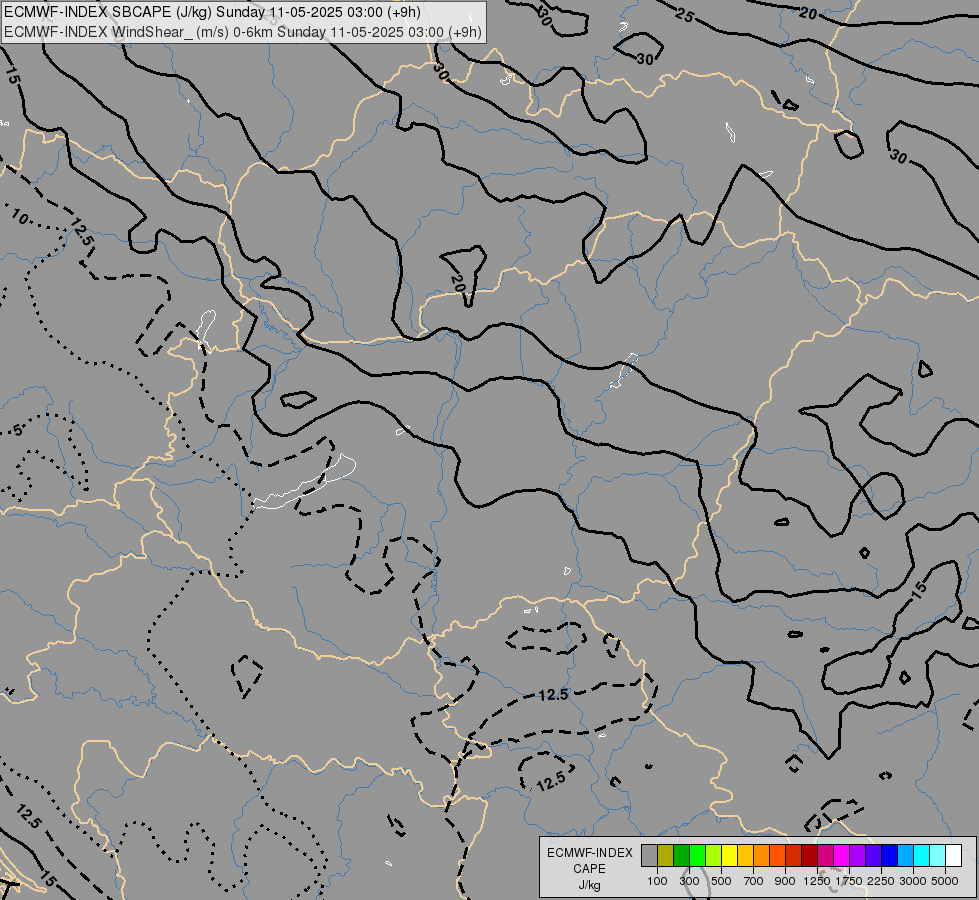
Task: Select the pink swatch right of 1250
Action: 825,855
